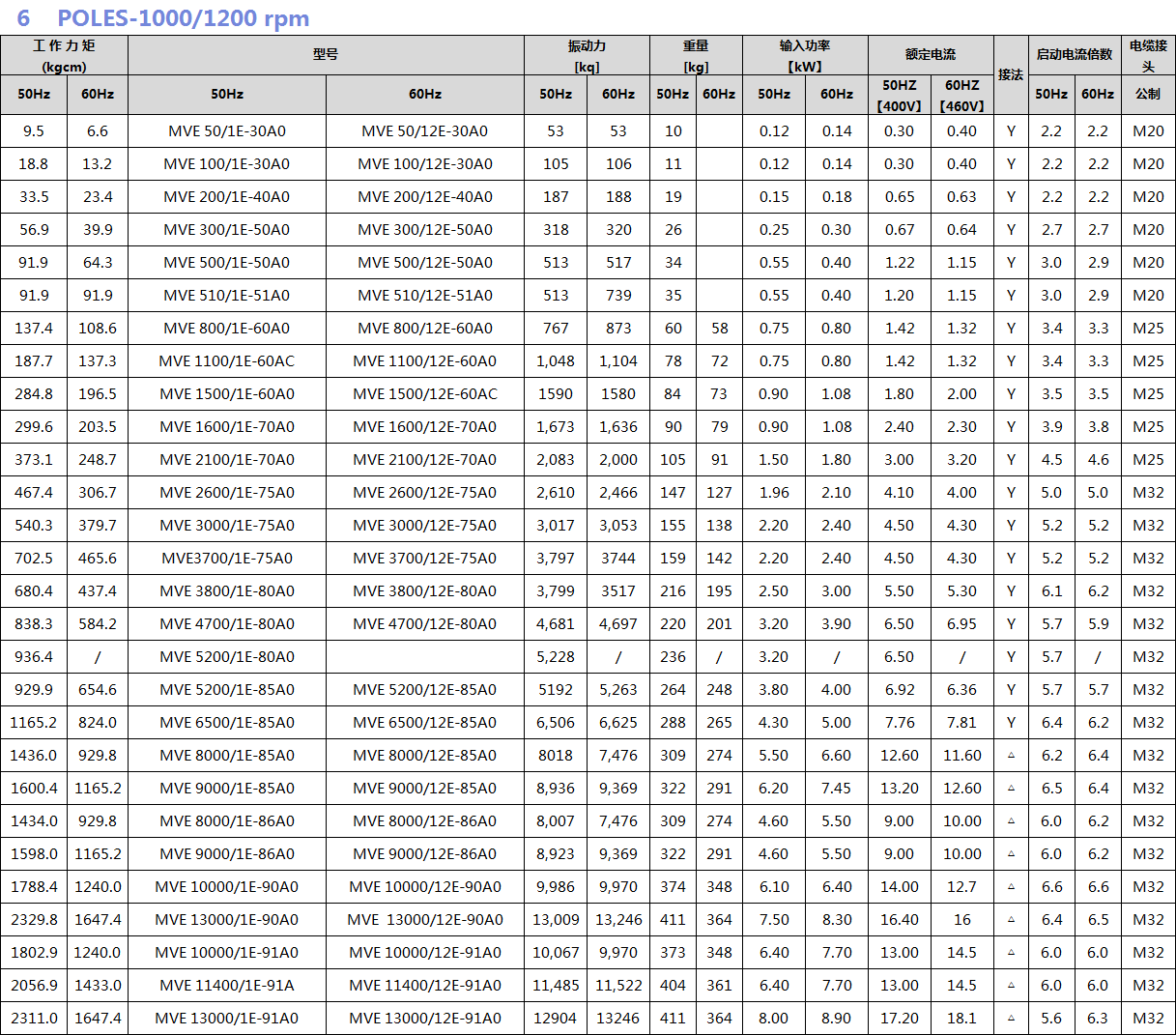Select the MVE 1500/12E-60AC model cell
1176x1035 pixels.
click(425, 394)
